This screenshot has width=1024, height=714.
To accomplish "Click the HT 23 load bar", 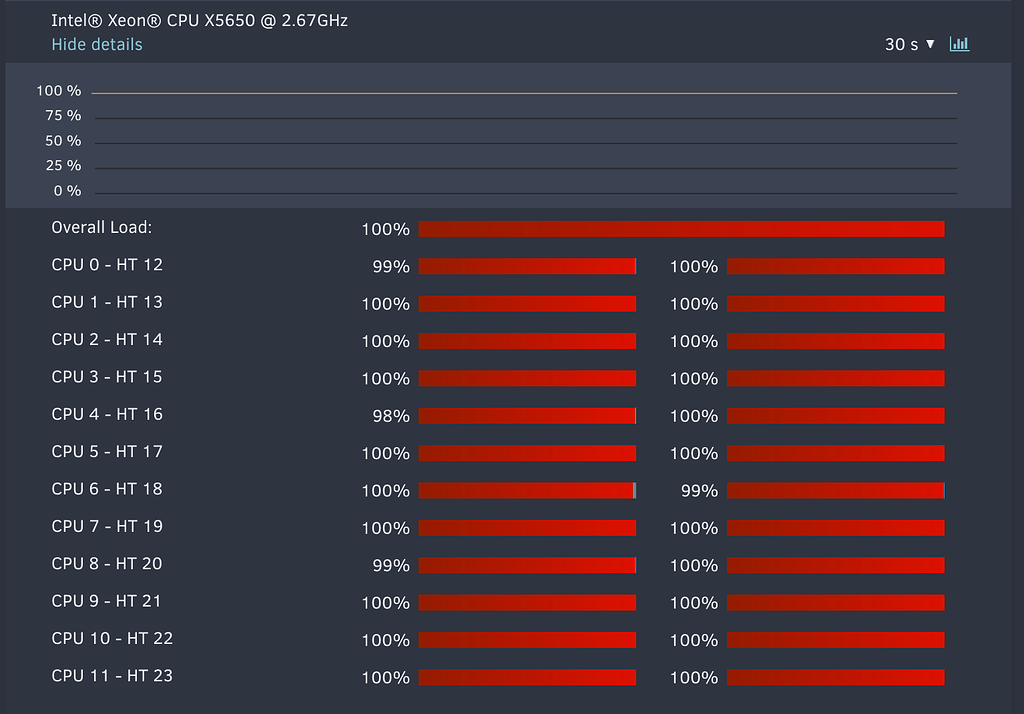I will [836, 677].
